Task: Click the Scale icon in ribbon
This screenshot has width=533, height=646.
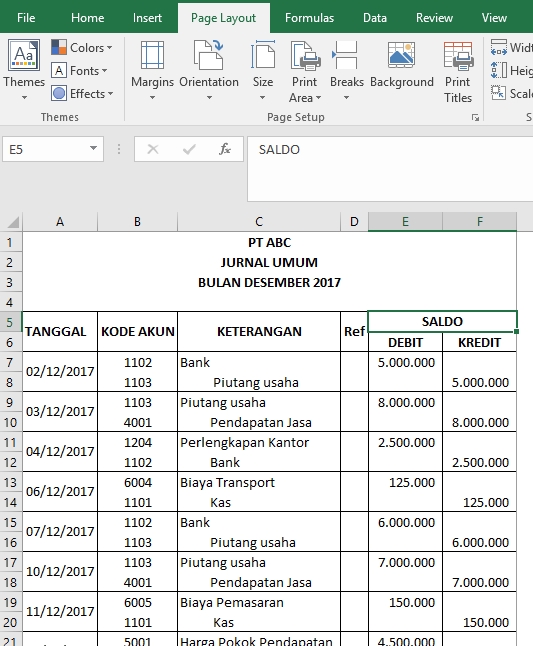Action: tap(498, 93)
